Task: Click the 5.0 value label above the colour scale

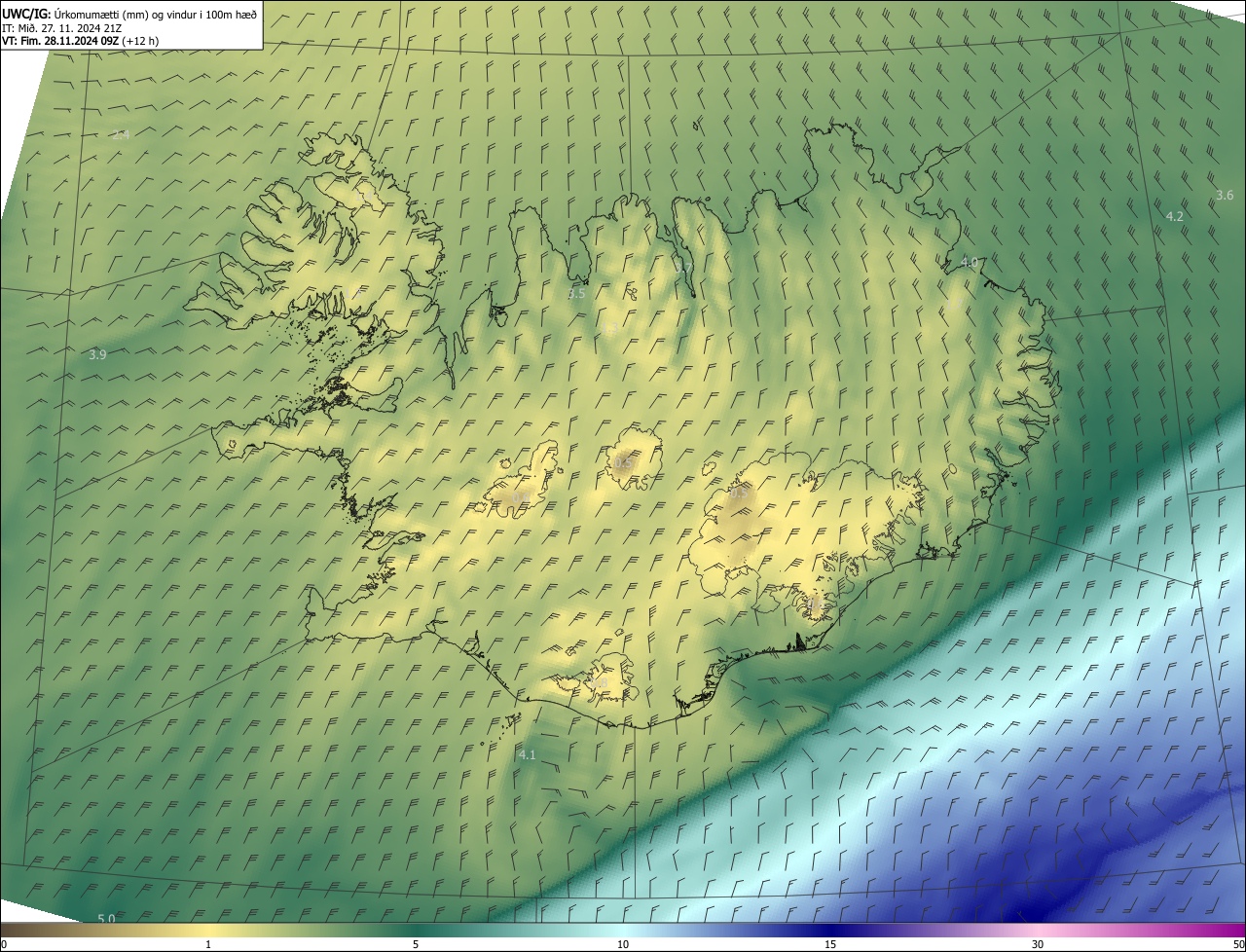Action: point(106,919)
